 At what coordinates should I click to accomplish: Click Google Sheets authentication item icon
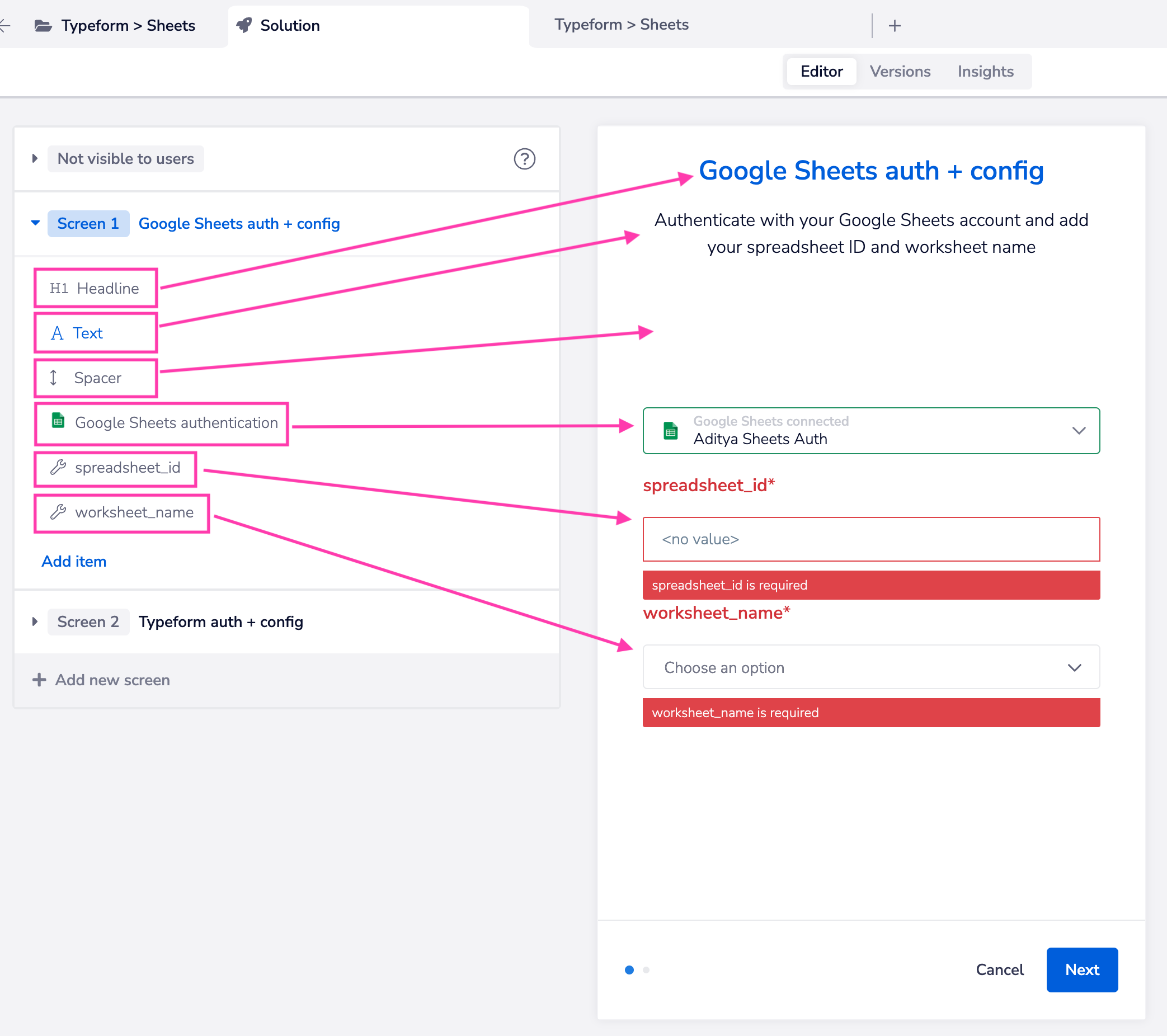(x=58, y=421)
